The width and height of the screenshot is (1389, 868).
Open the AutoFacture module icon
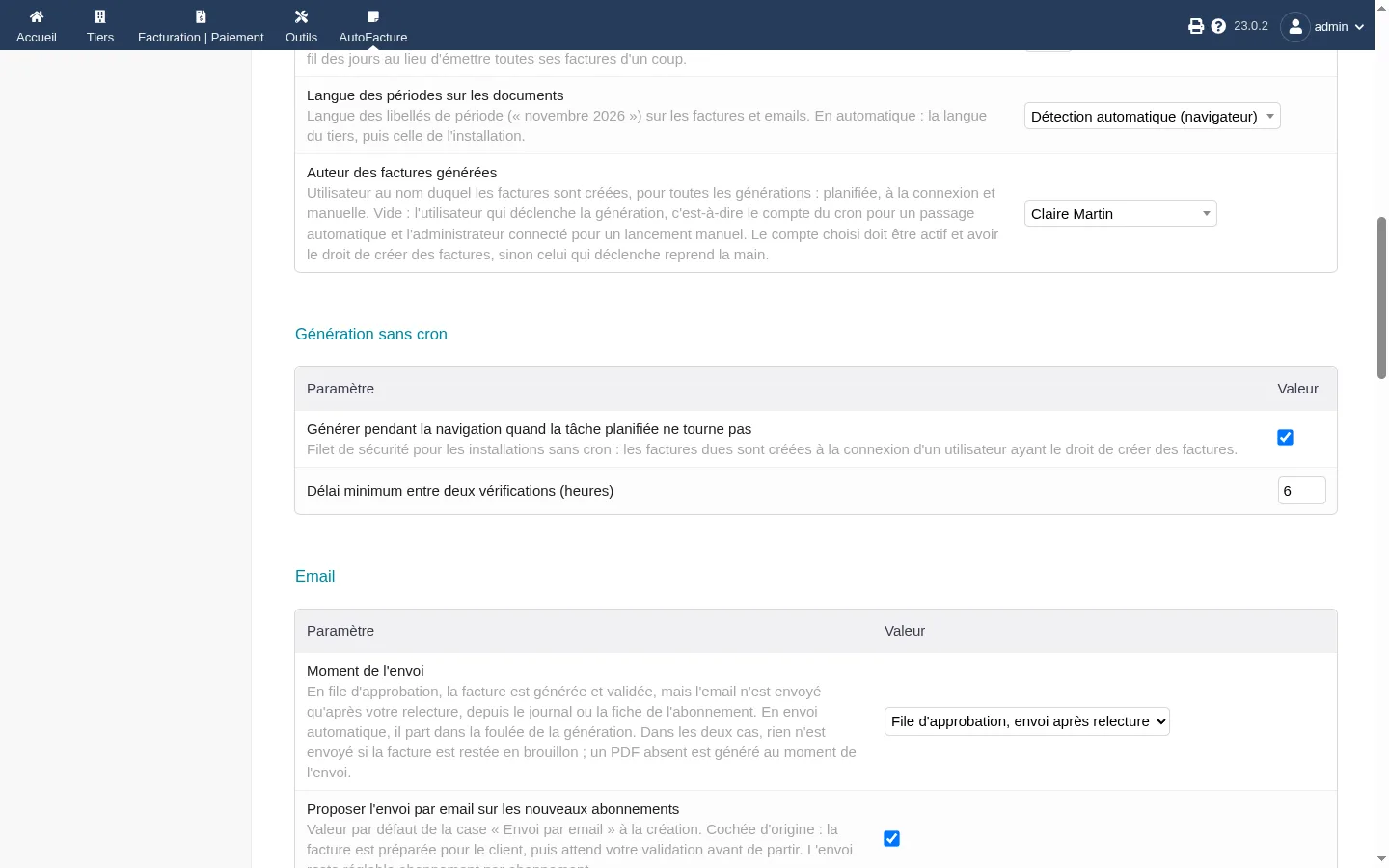[373, 16]
